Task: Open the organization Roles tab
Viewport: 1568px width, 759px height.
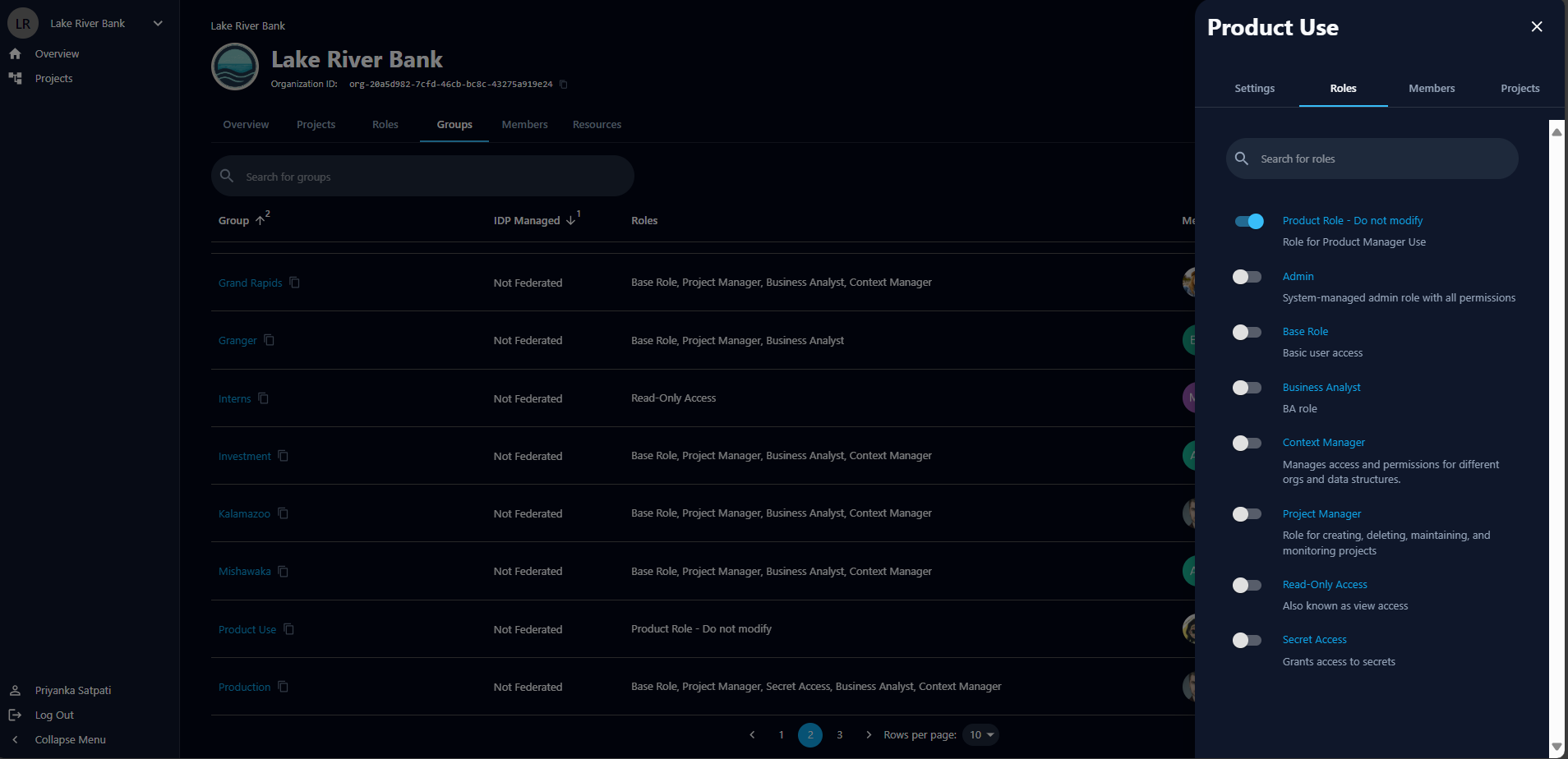Action: (x=385, y=124)
